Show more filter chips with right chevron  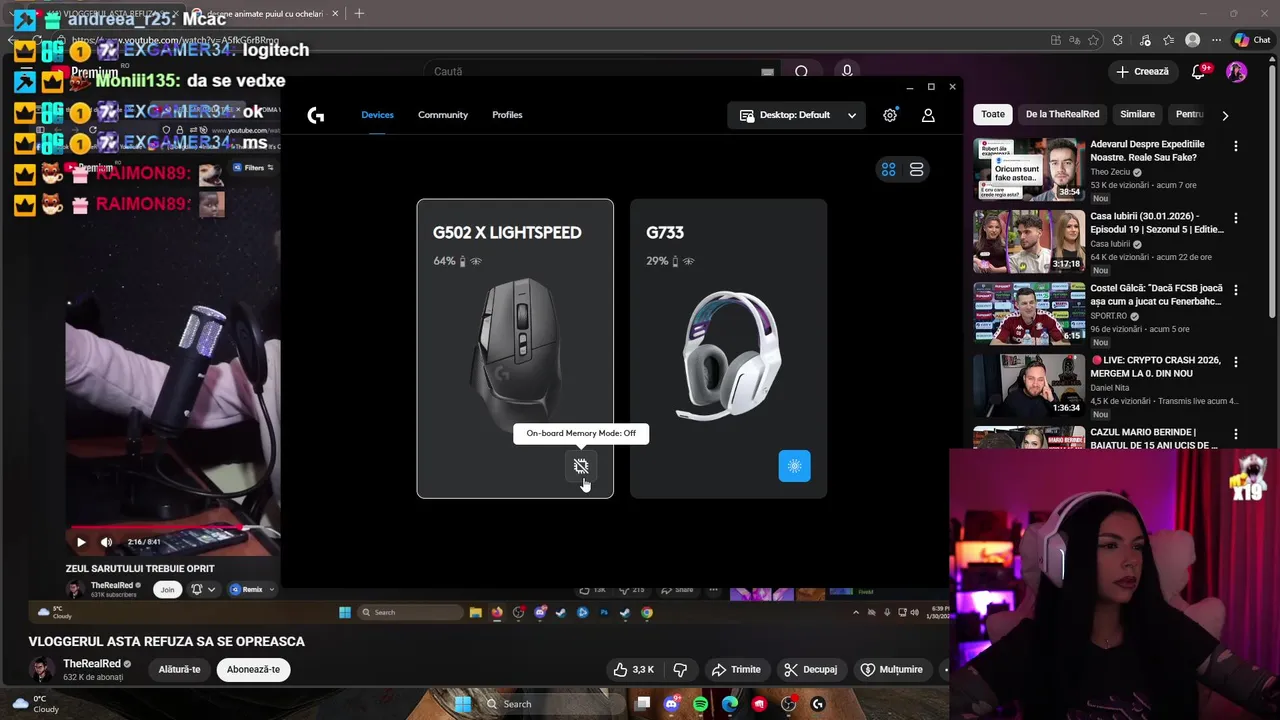pyautogui.click(x=1225, y=115)
